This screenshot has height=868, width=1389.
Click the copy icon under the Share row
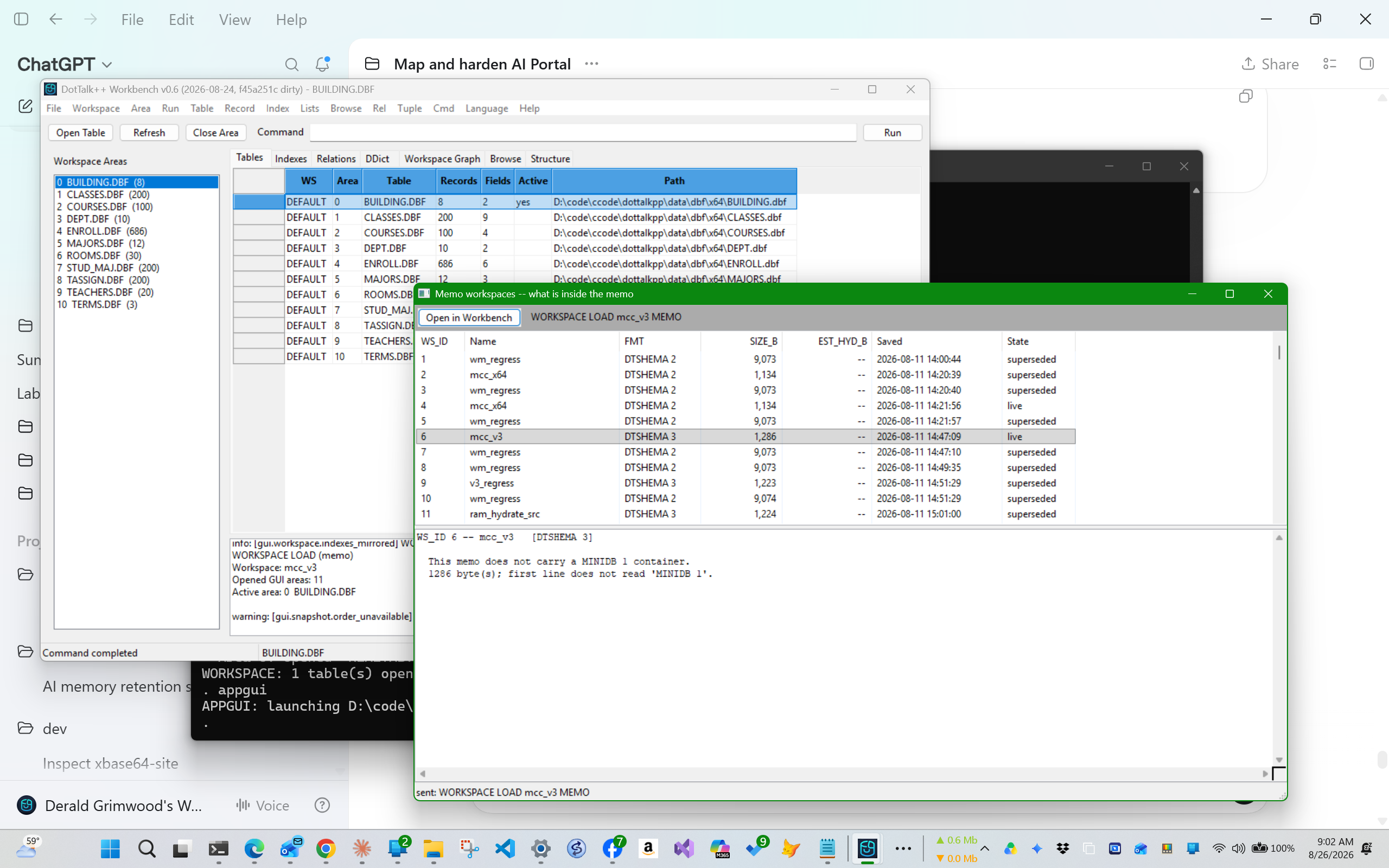click(x=1246, y=96)
